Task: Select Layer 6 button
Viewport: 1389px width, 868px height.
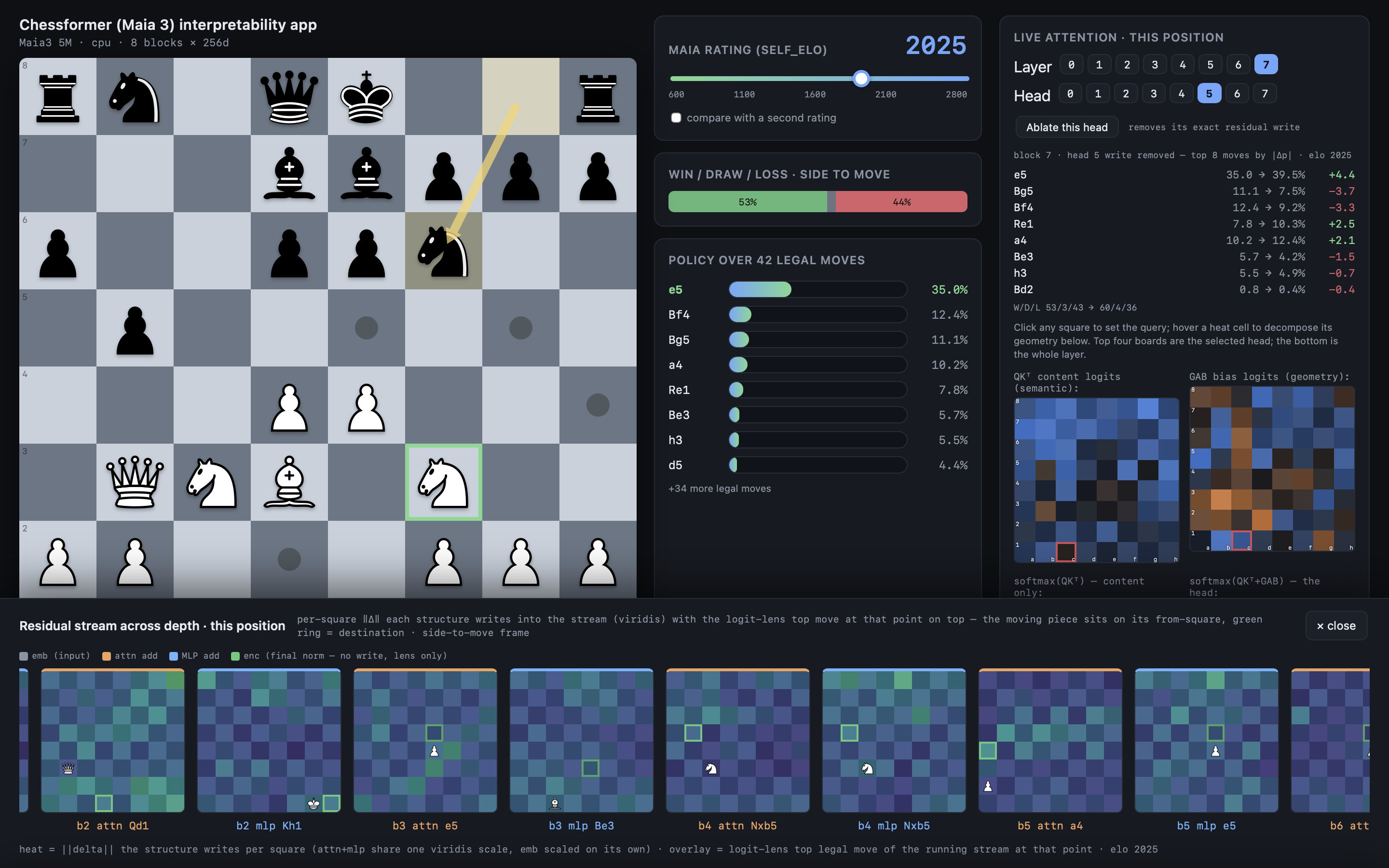Action: 1238,64
